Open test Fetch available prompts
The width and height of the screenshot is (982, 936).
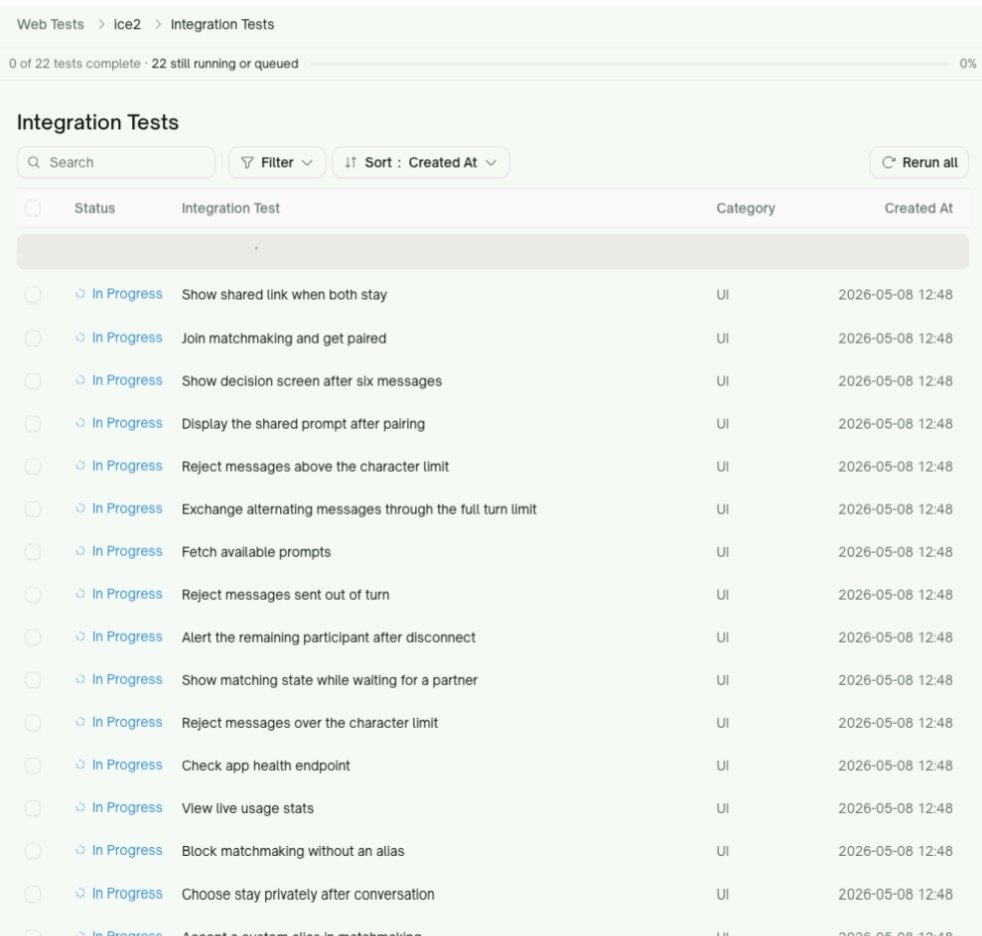click(256, 552)
